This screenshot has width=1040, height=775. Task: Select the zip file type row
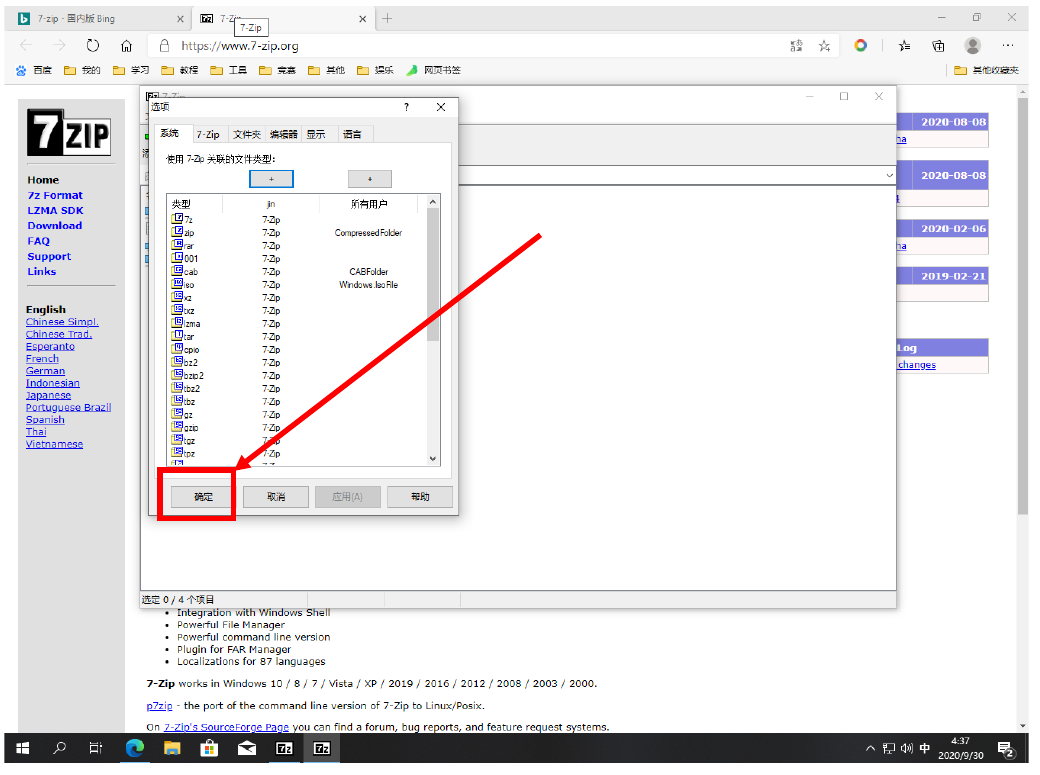tap(189, 233)
